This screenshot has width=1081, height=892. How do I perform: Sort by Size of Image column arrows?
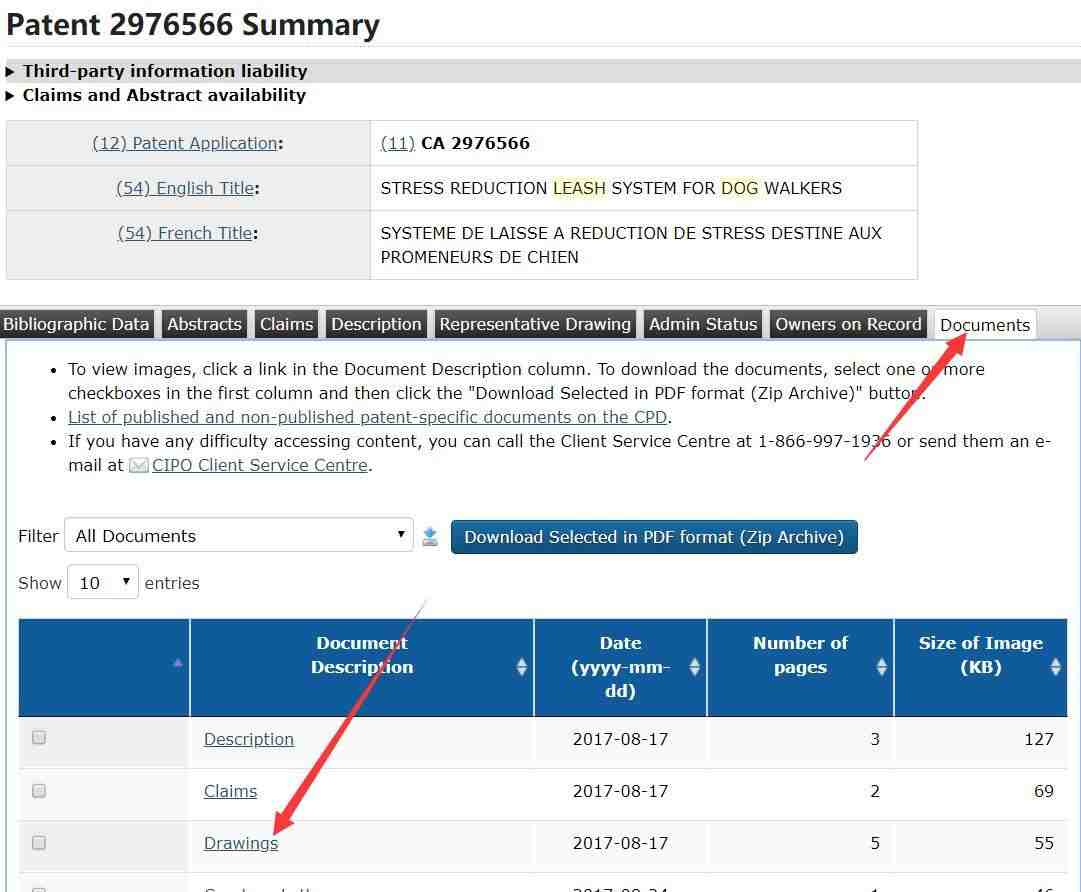pyautogui.click(x=1055, y=667)
